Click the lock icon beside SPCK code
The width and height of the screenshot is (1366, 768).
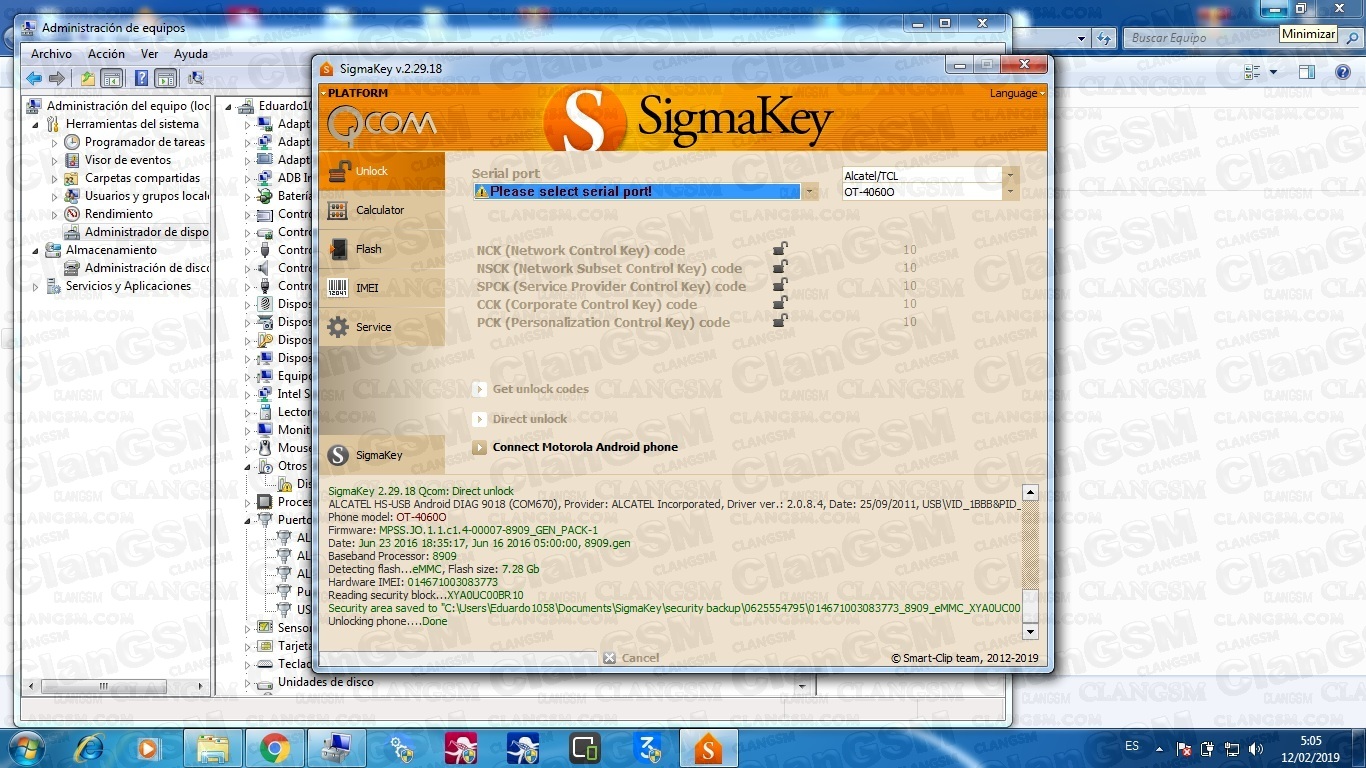780,286
